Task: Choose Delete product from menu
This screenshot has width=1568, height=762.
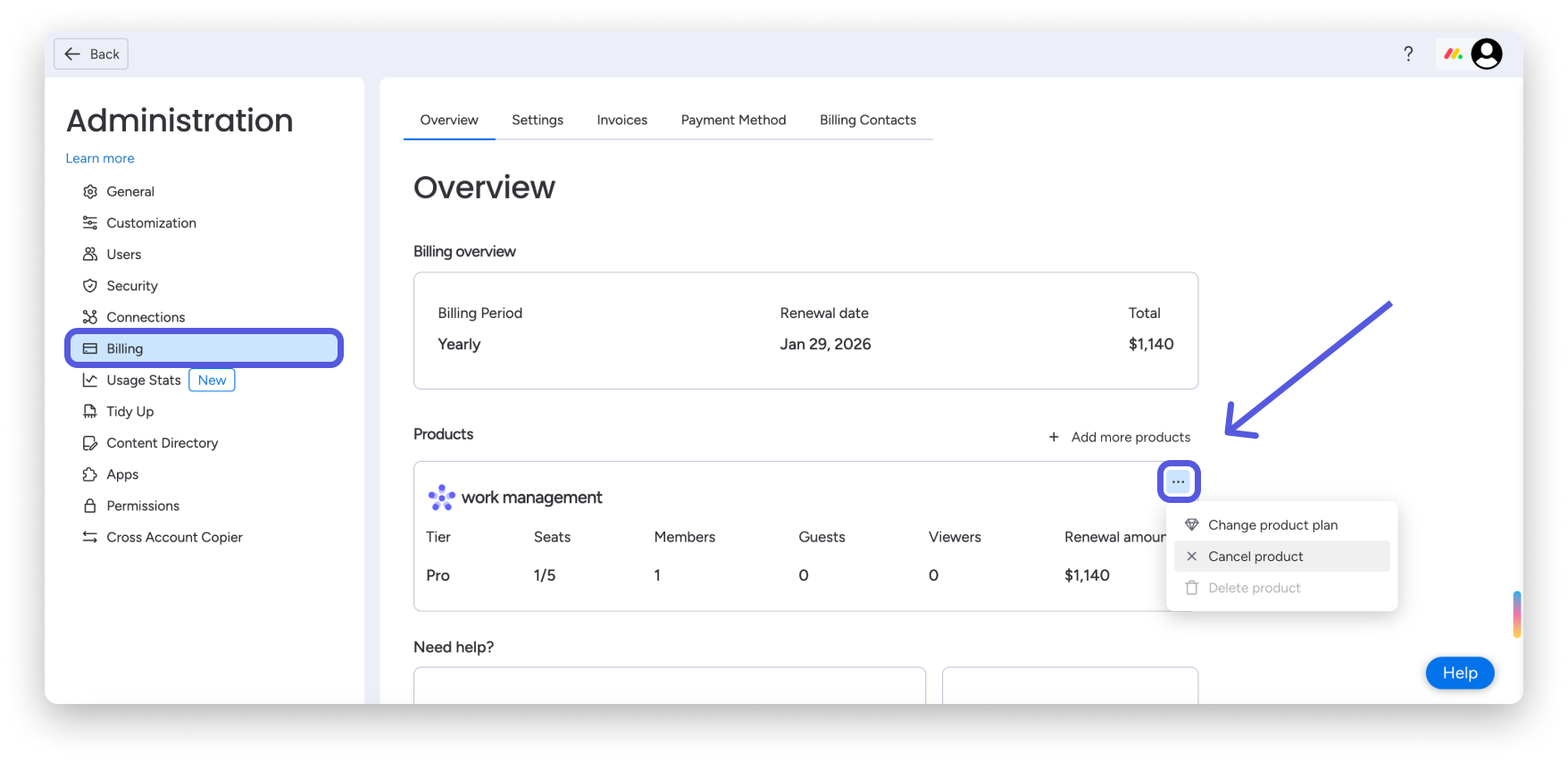Action: pyautogui.click(x=1282, y=588)
